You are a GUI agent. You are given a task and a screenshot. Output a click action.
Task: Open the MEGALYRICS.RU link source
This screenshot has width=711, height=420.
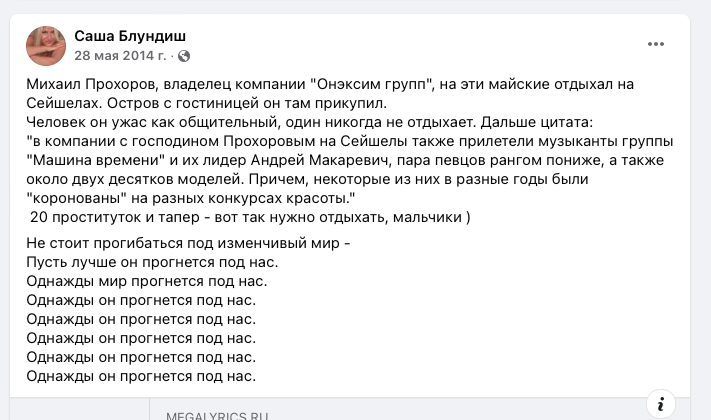coord(217,415)
